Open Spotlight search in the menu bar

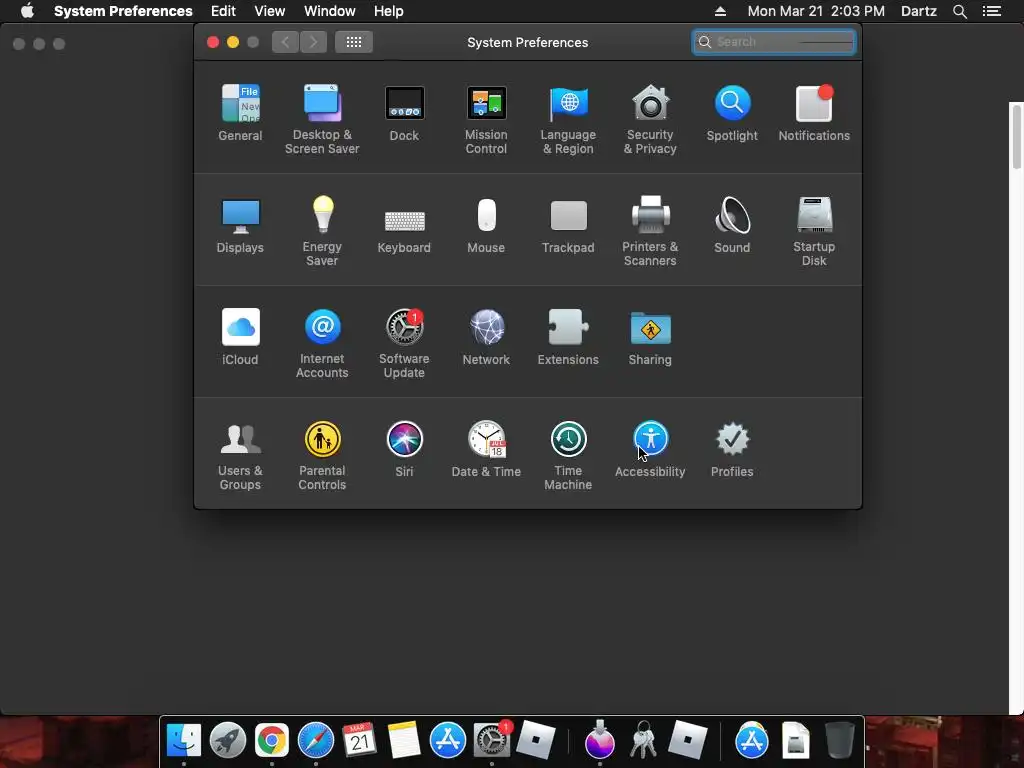tap(960, 11)
